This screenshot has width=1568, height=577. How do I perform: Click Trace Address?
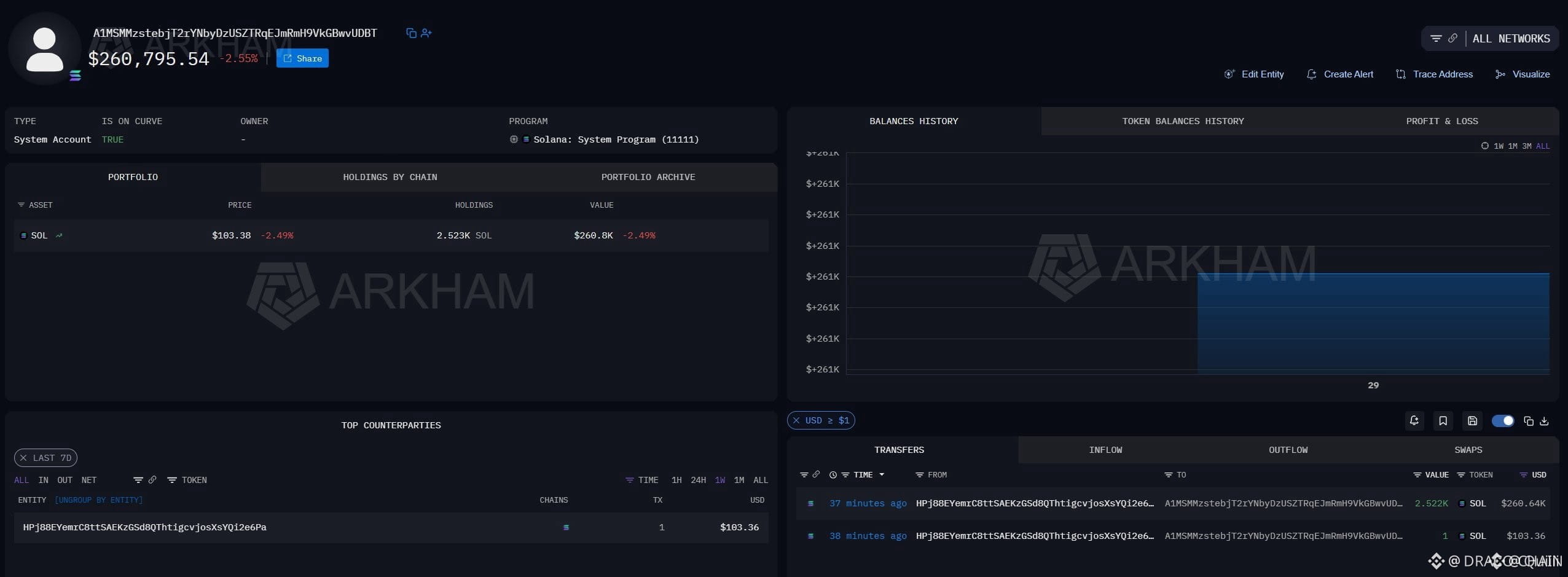point(1434,74)
